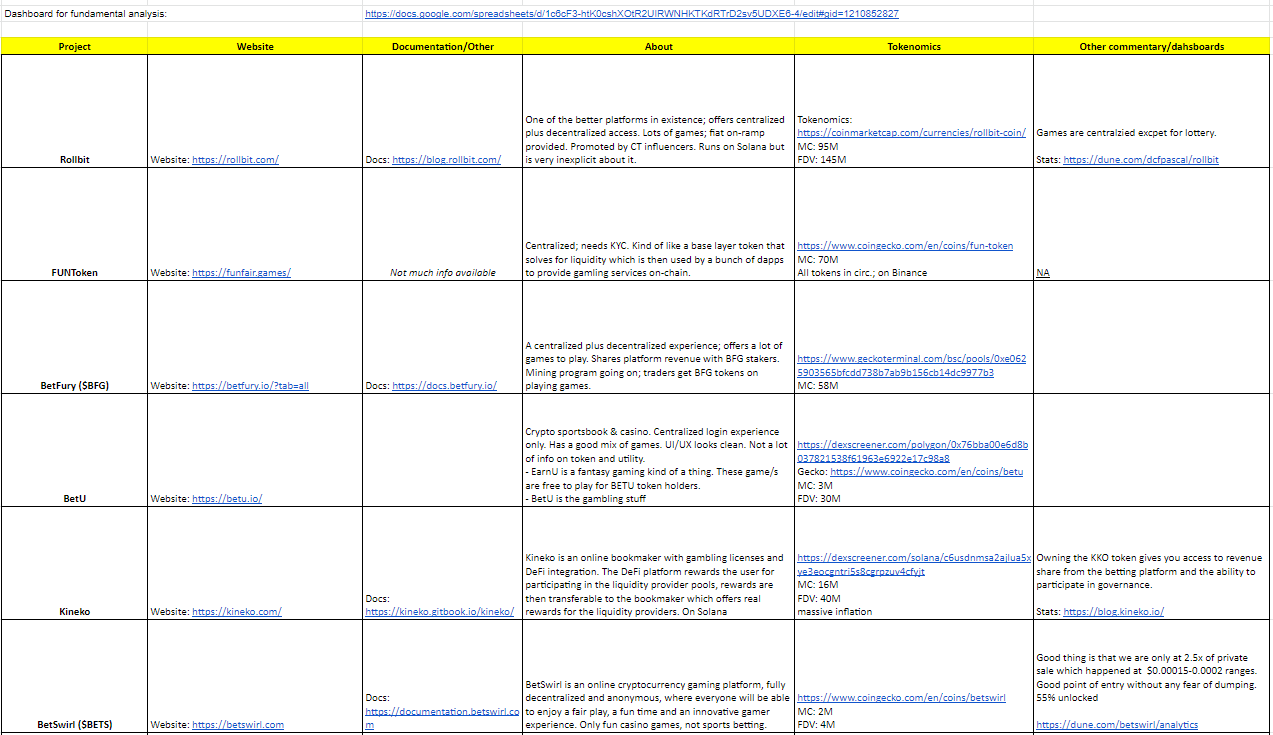Open the betu.io website link
The image size is (1273, 735).
227,499
